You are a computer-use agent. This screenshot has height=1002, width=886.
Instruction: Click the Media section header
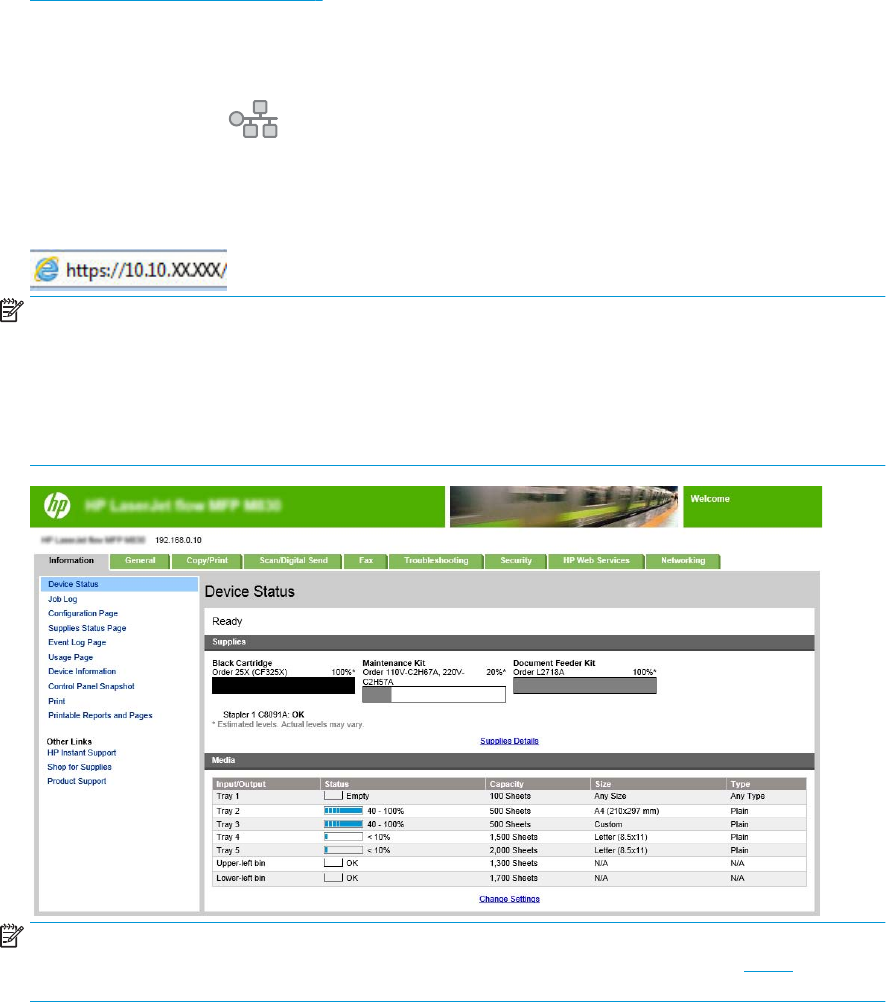click(x=509, y=761)
